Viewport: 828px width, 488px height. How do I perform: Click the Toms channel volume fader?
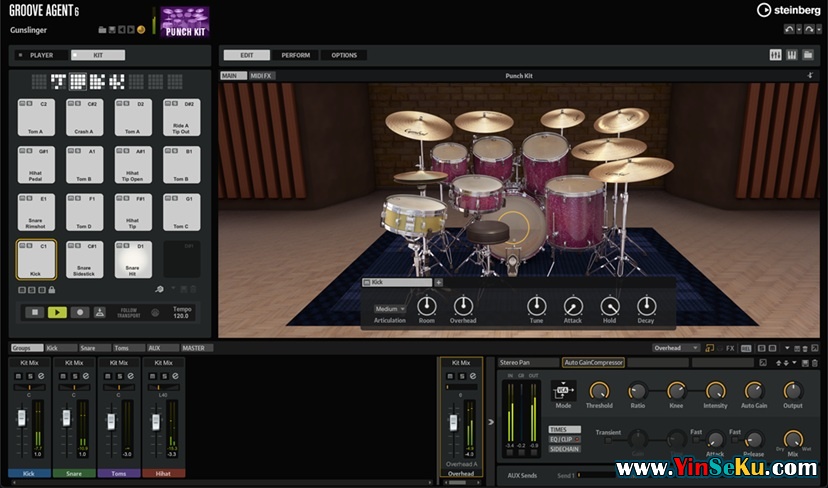pos(111,424)
